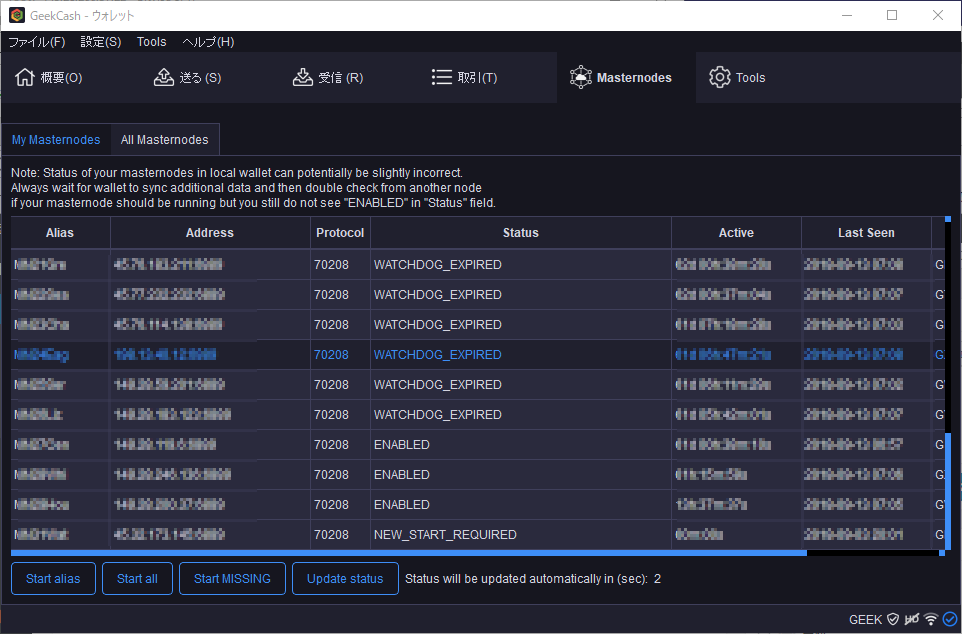
Task: Click the Update status button
Action: point(345,579)
